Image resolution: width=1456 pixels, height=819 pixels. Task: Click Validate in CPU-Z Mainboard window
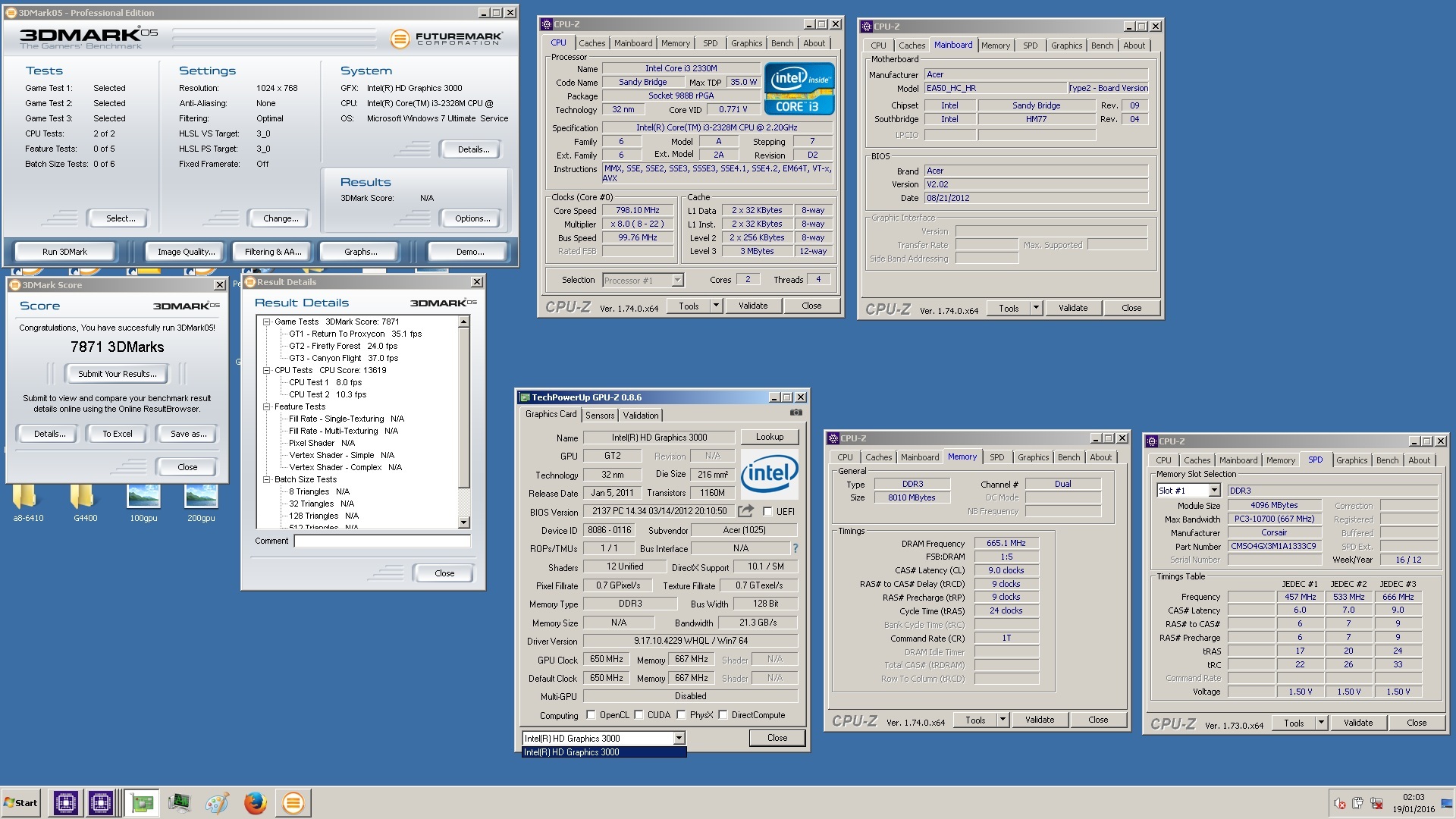[1073, 308]
